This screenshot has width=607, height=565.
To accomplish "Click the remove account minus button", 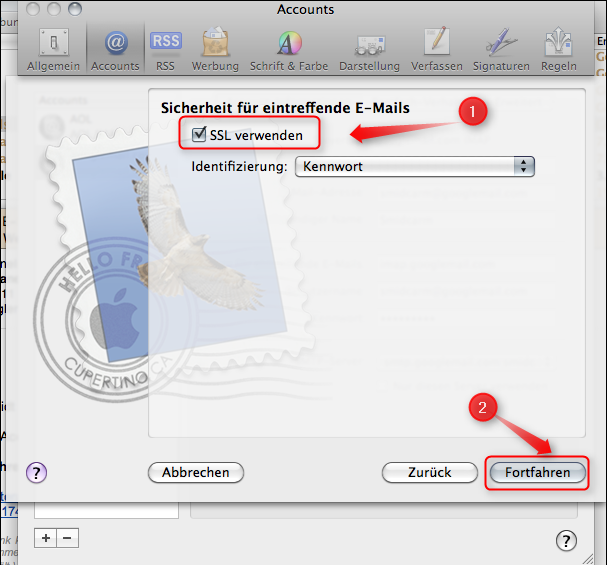I will click(67, 538).
